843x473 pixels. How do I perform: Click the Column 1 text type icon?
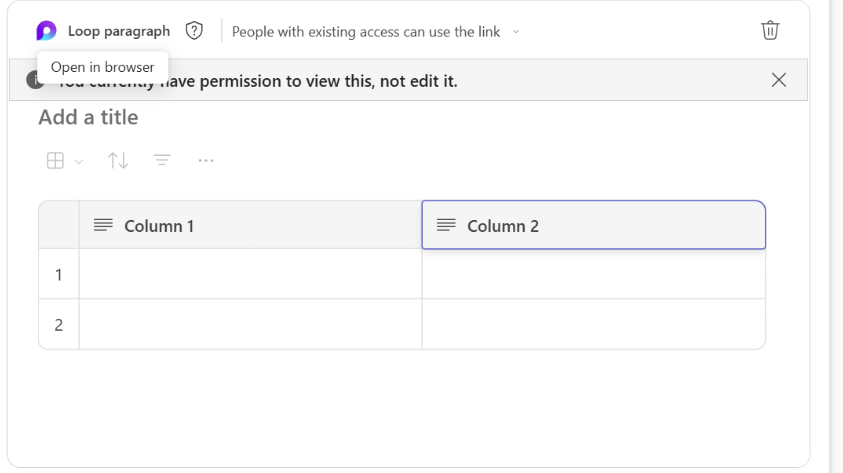click(103, 225)
